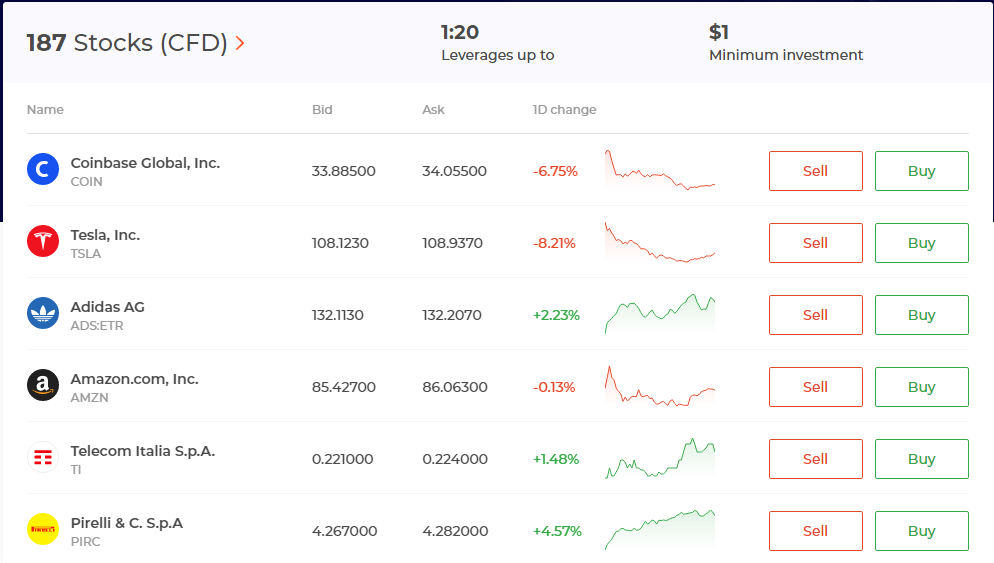Screen dimensions: 994x563
Task: Sell Amazon.com stock
Action: (x=816, y=387)
